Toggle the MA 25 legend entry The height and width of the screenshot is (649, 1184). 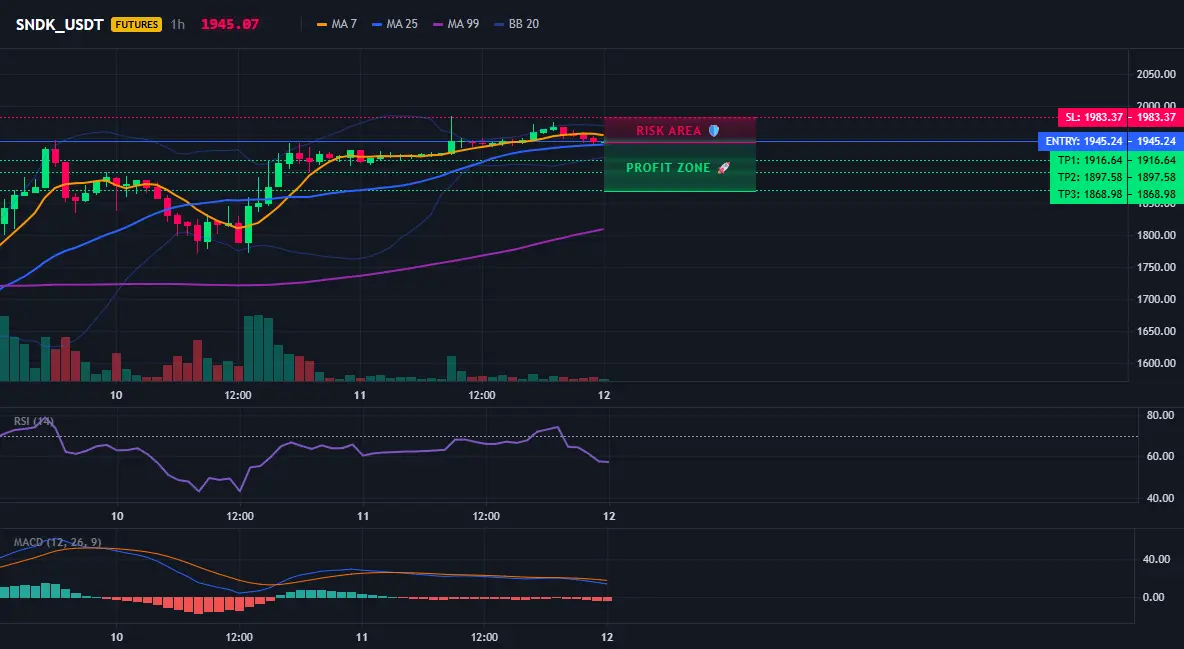pyautogui.click(x=395, y=24)
